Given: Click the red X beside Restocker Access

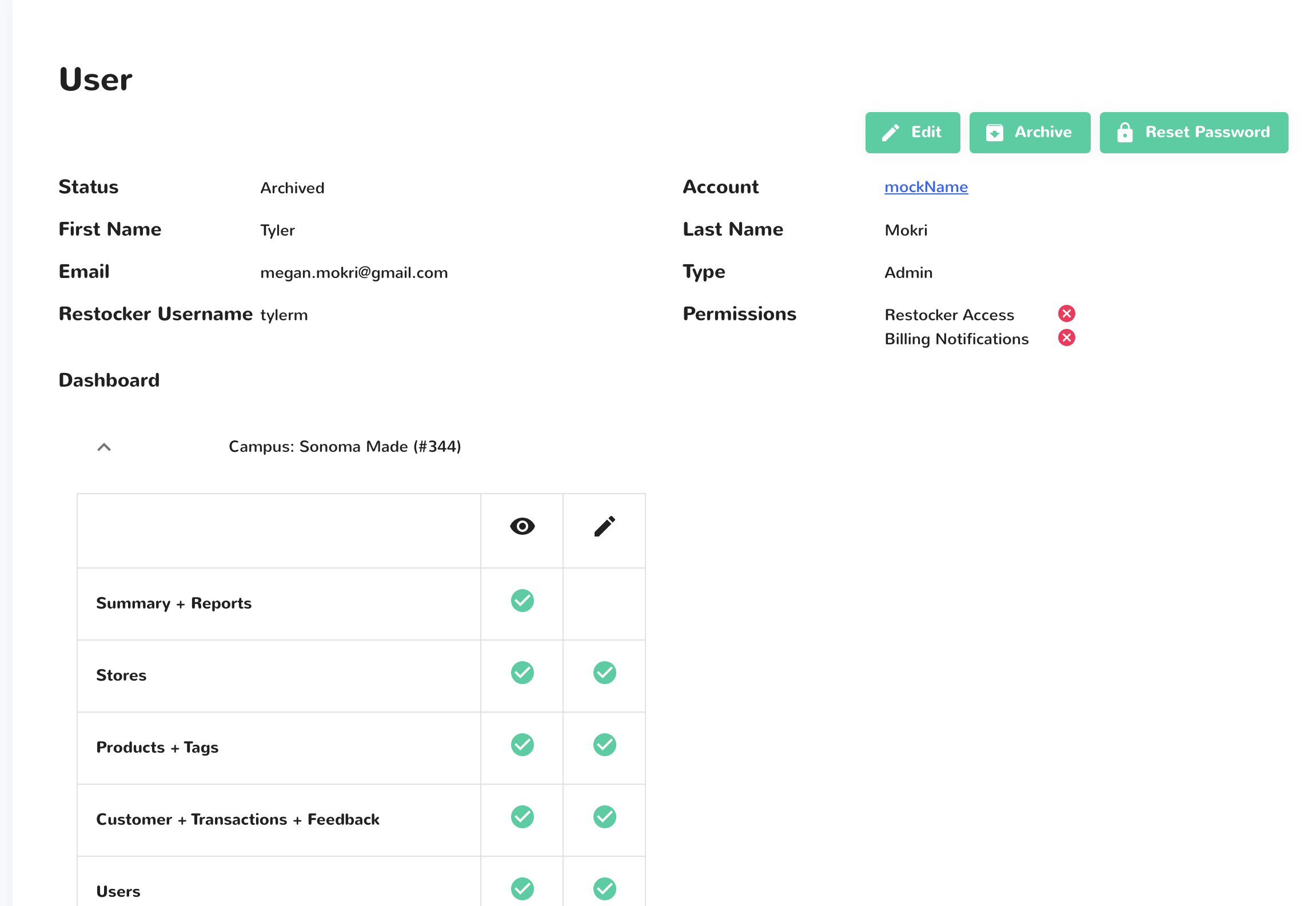Looking at the screenshot, I should [1067, 313].
